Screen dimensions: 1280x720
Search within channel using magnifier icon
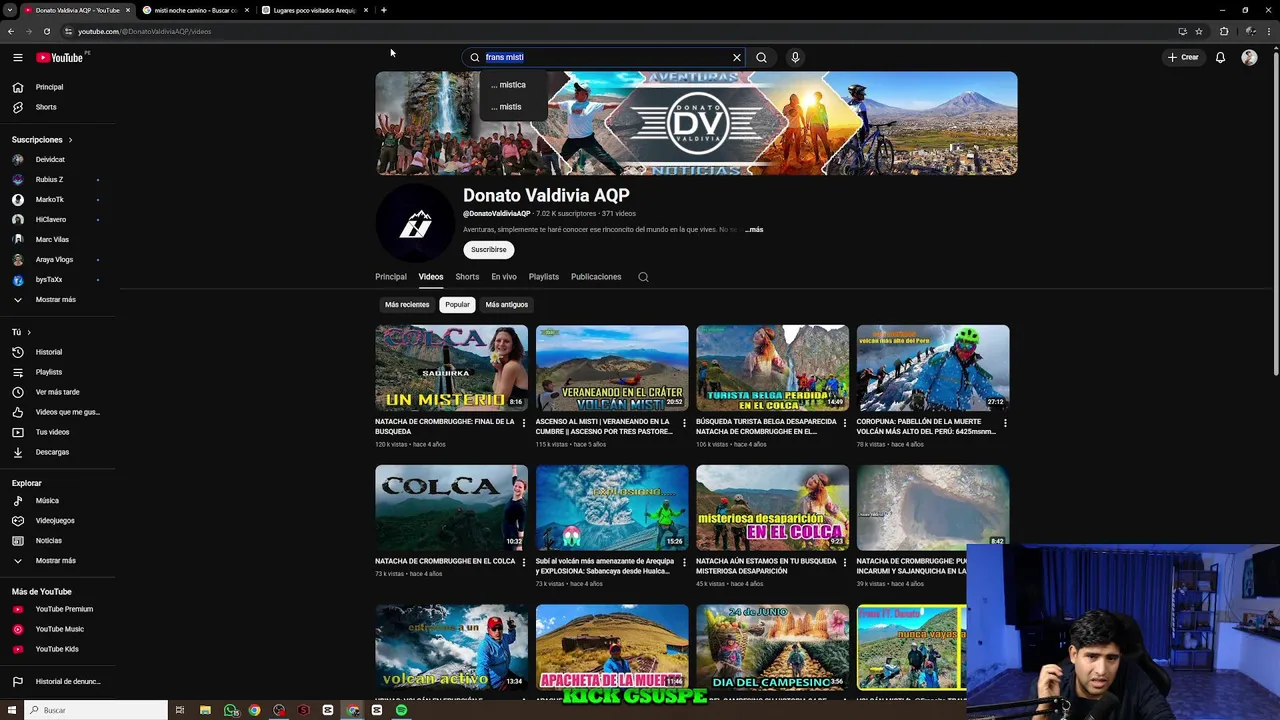(x=643, y=277)
